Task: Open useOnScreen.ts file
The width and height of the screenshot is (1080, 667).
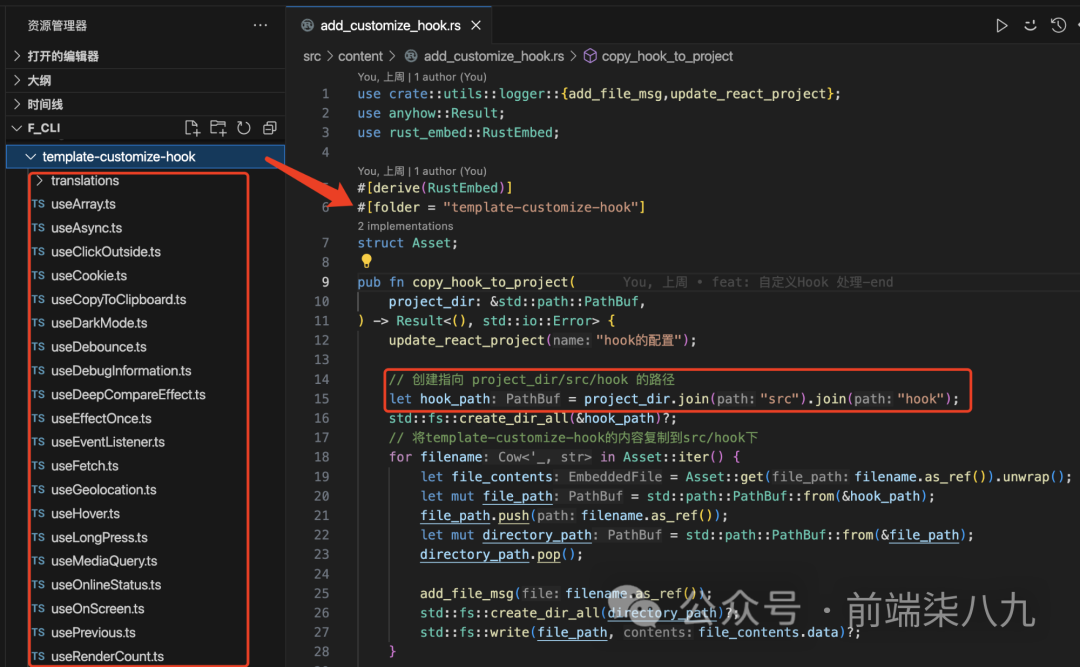Action: tap(98, 608)
